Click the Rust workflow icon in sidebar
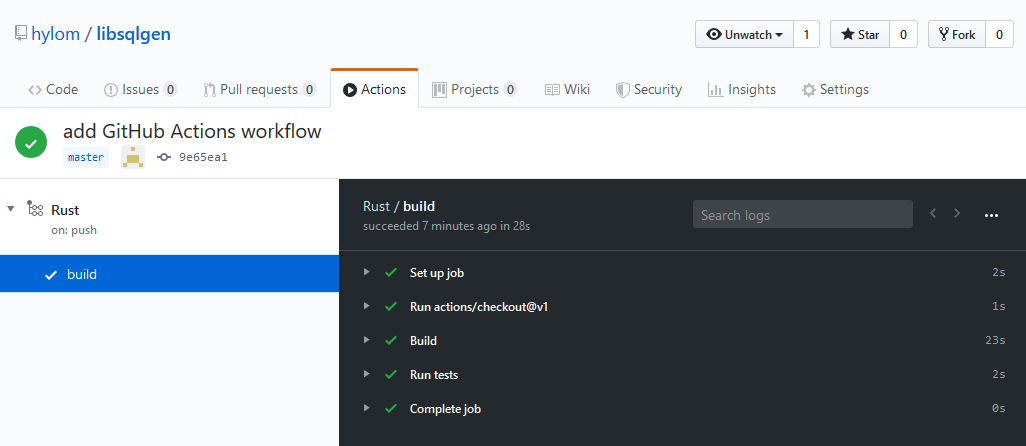The height and width of the screenshot is (446, 1026). (x=35, y=209)
